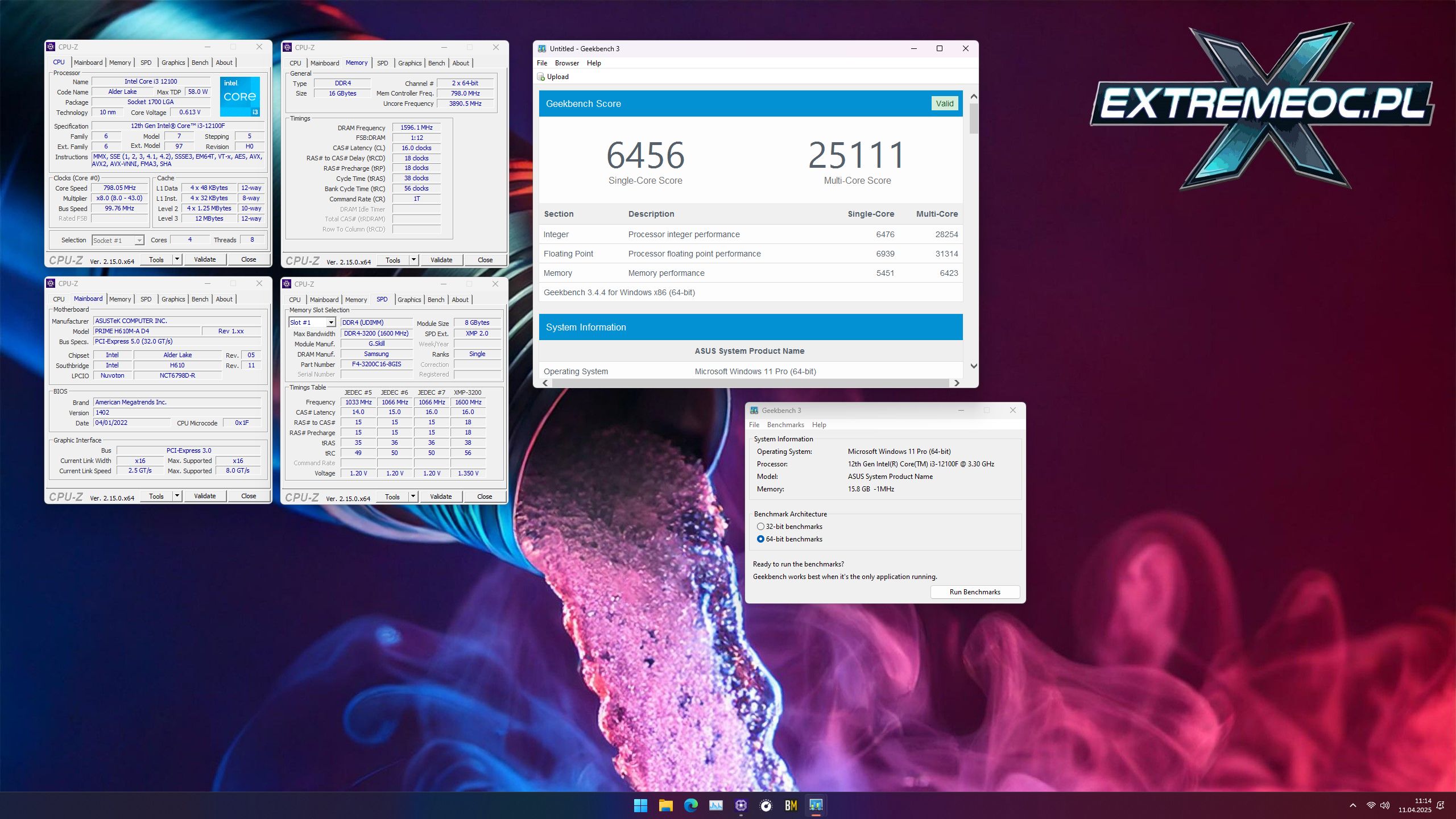
Task: Open the Windows Start menu
Action: coord(640,805)
